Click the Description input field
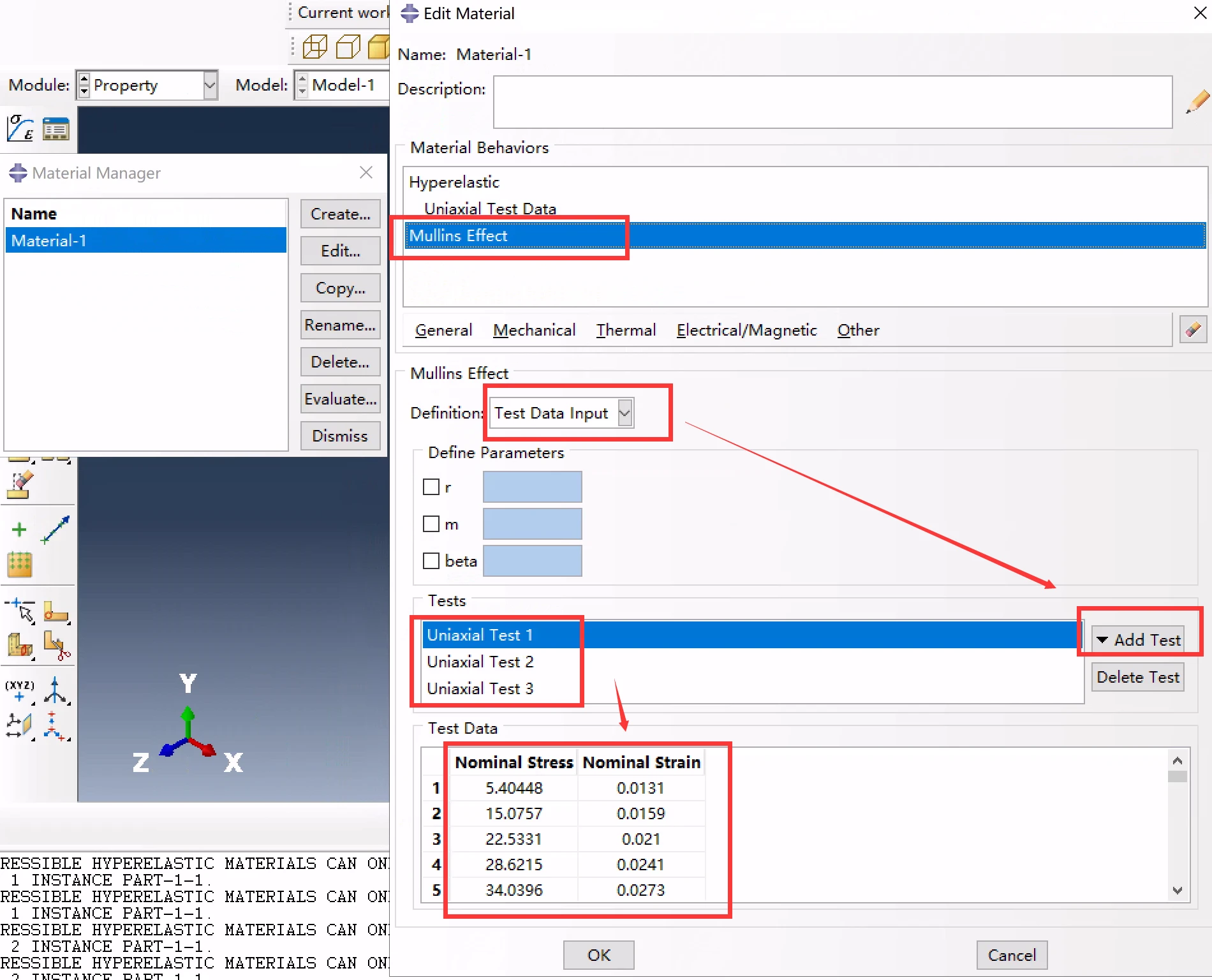1212x980 pixels. pos(832,102)
